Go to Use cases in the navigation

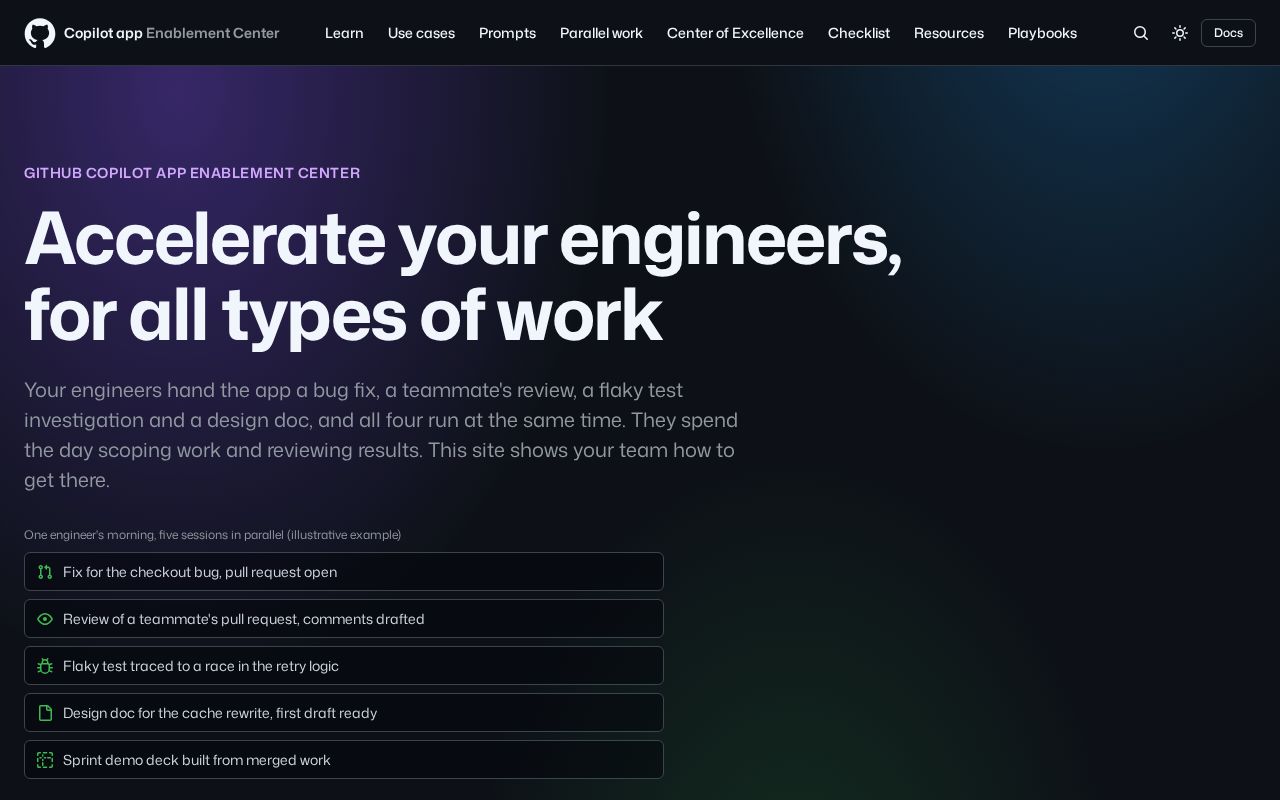point(421,33)
